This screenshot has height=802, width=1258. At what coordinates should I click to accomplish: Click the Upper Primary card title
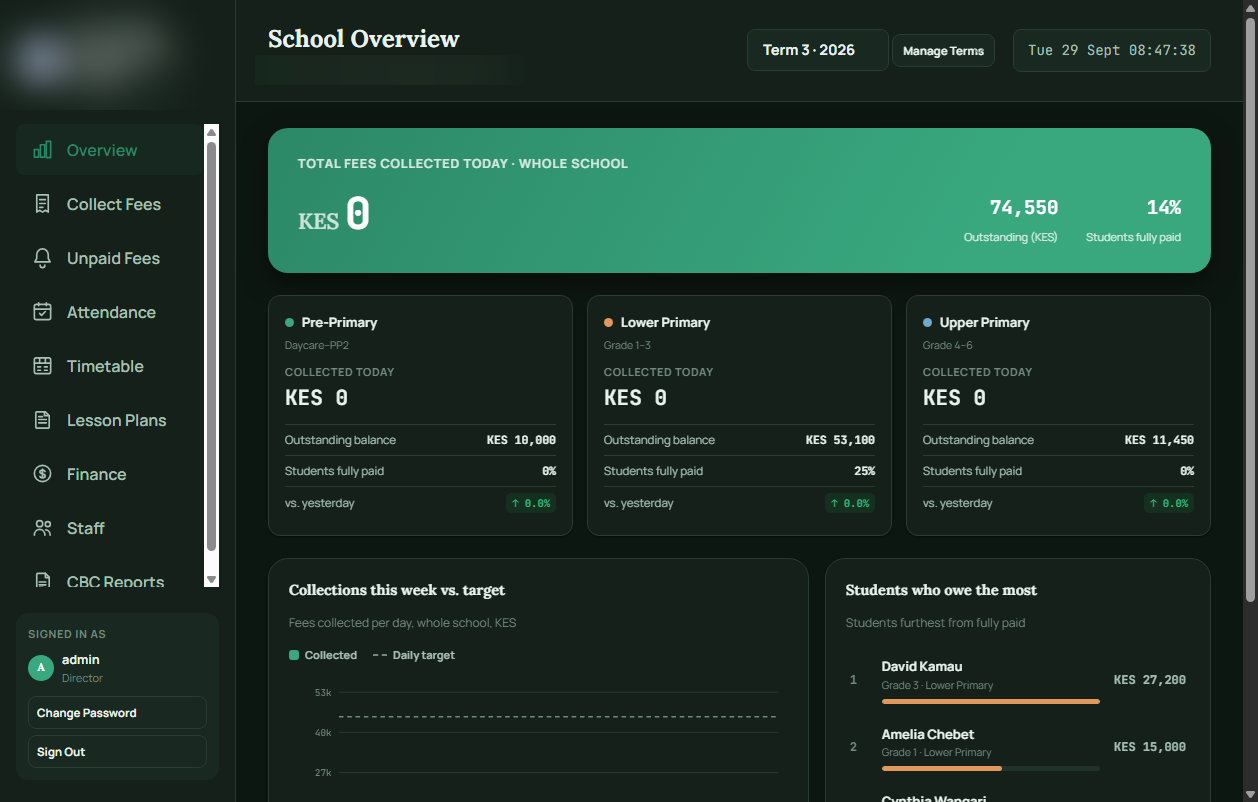point(984,323)
